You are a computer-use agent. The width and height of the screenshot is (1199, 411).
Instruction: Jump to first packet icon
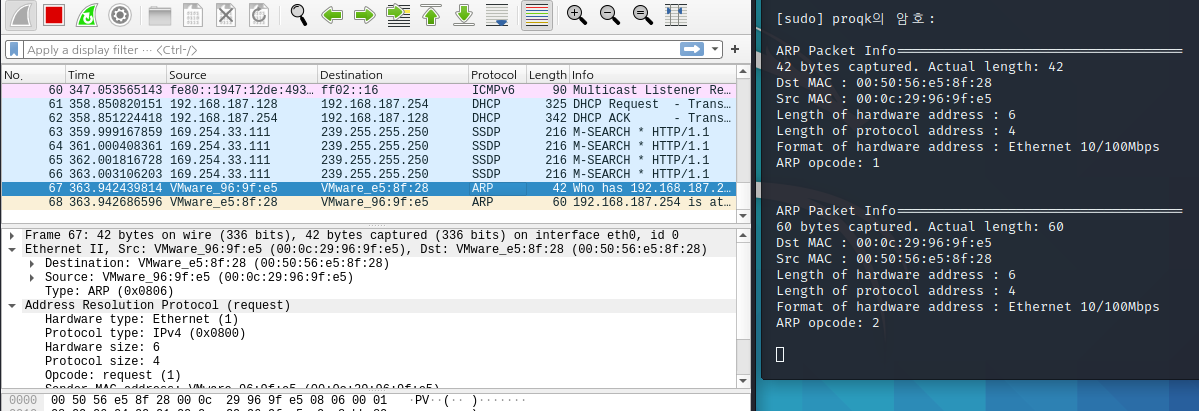pos(431,15)
